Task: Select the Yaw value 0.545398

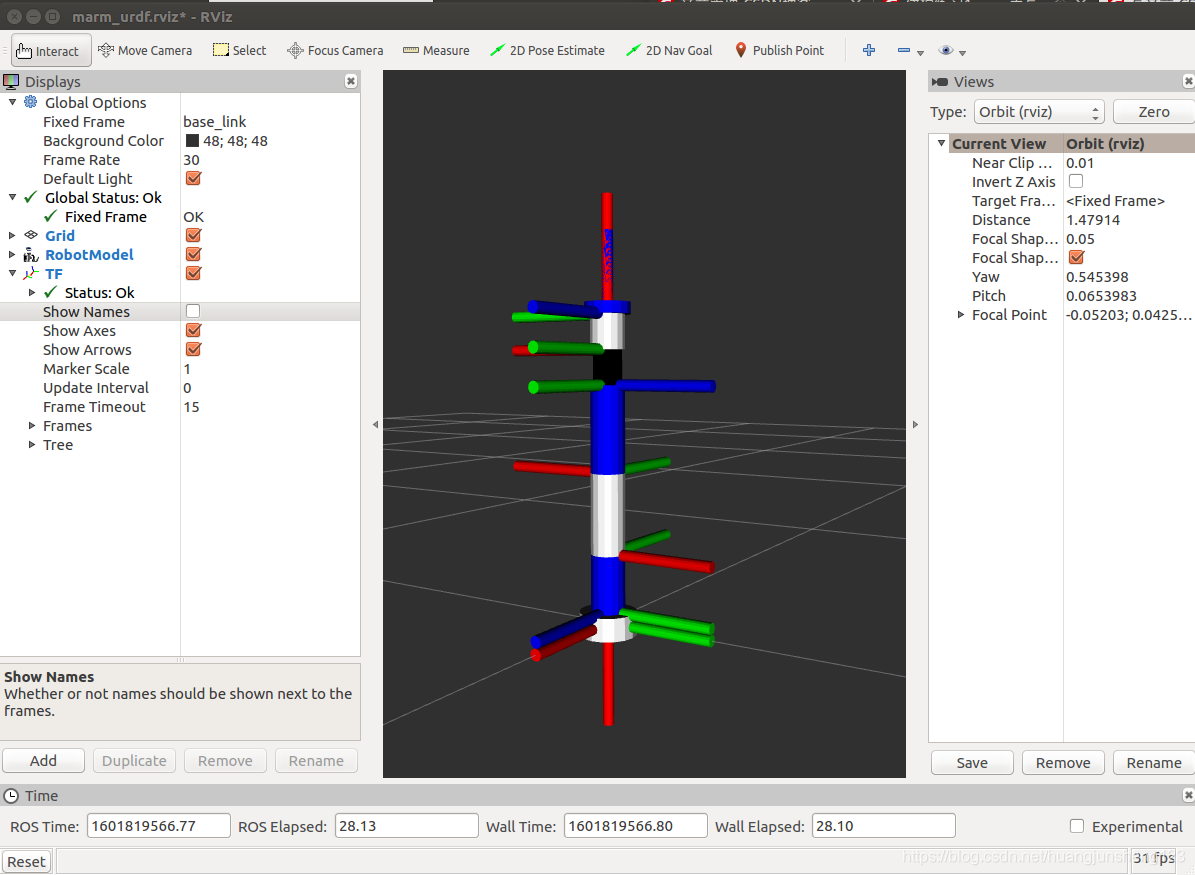Action: [x=1097, y=277]
